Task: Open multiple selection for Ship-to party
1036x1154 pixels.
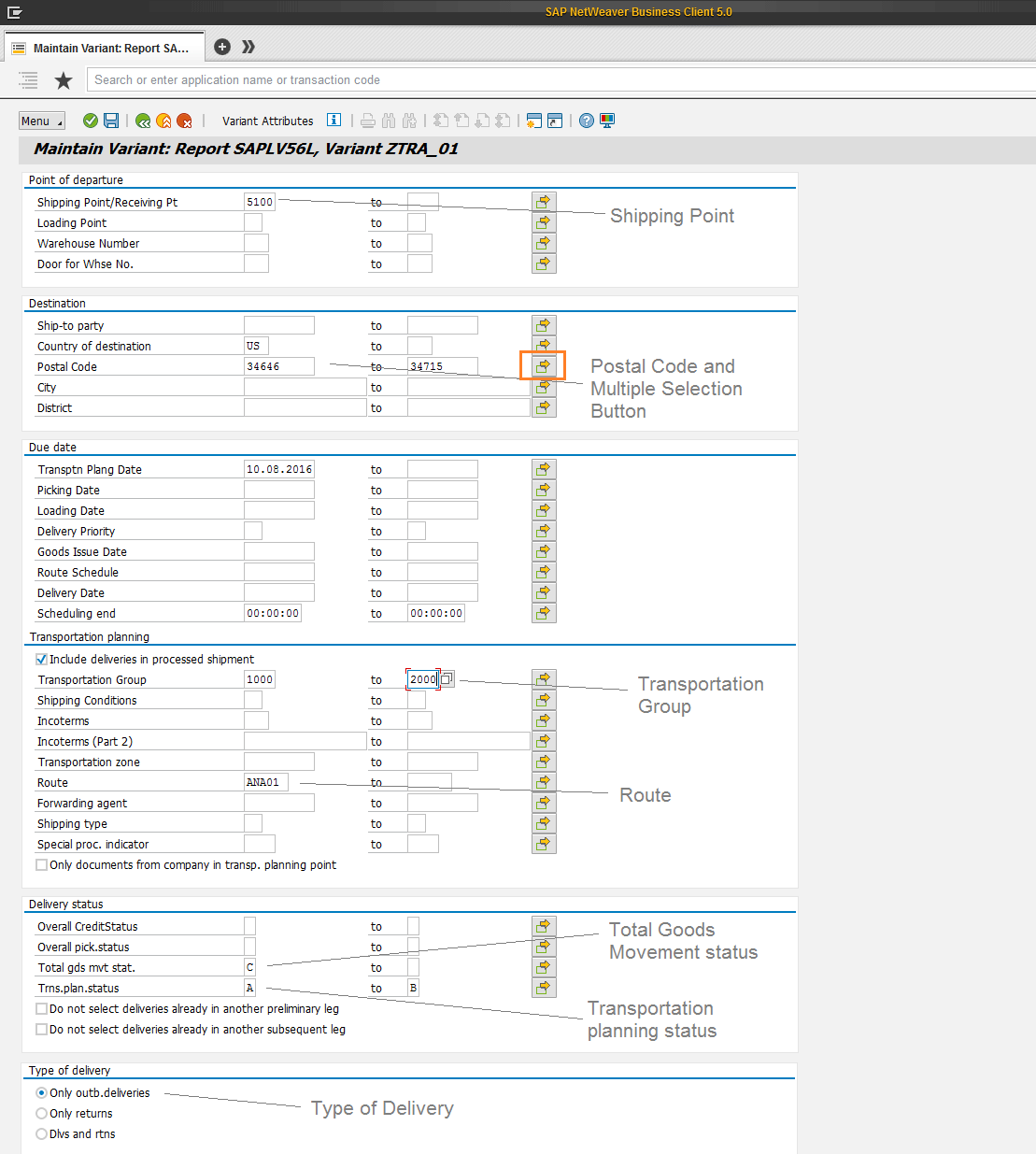Action: point(544,325)
